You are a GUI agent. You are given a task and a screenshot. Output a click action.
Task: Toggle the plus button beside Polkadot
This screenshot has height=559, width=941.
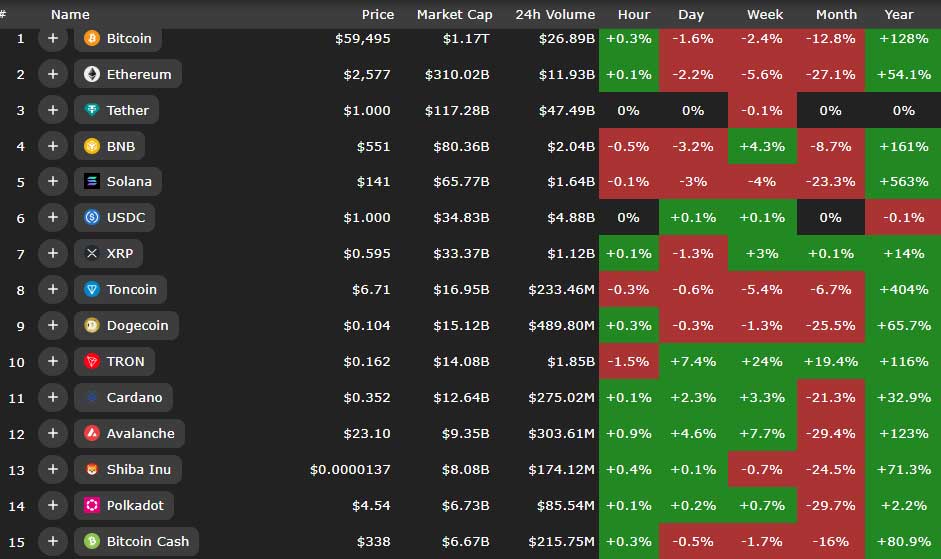(x=52, y=506)
